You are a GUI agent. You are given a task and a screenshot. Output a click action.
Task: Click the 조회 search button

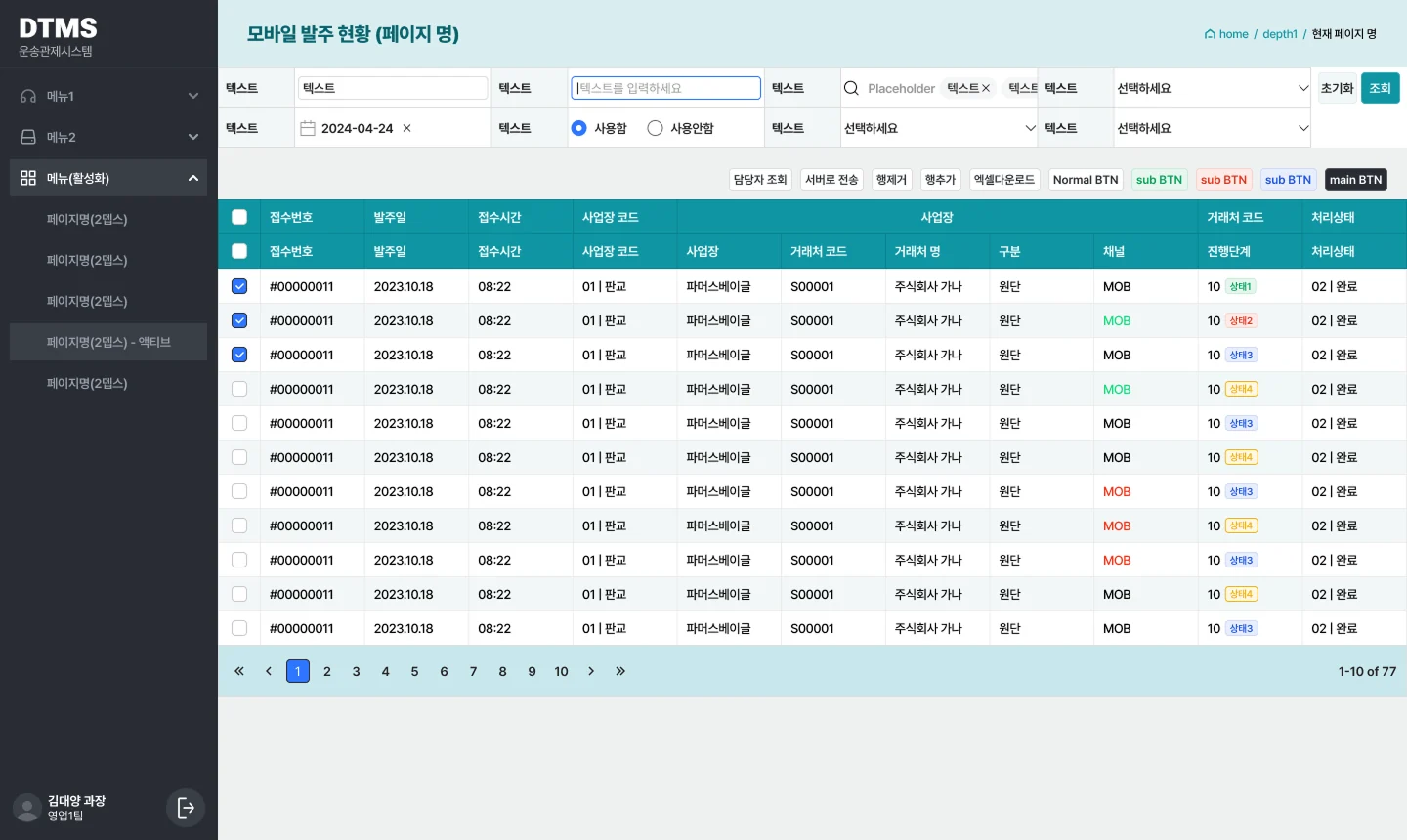(1380, 88)
